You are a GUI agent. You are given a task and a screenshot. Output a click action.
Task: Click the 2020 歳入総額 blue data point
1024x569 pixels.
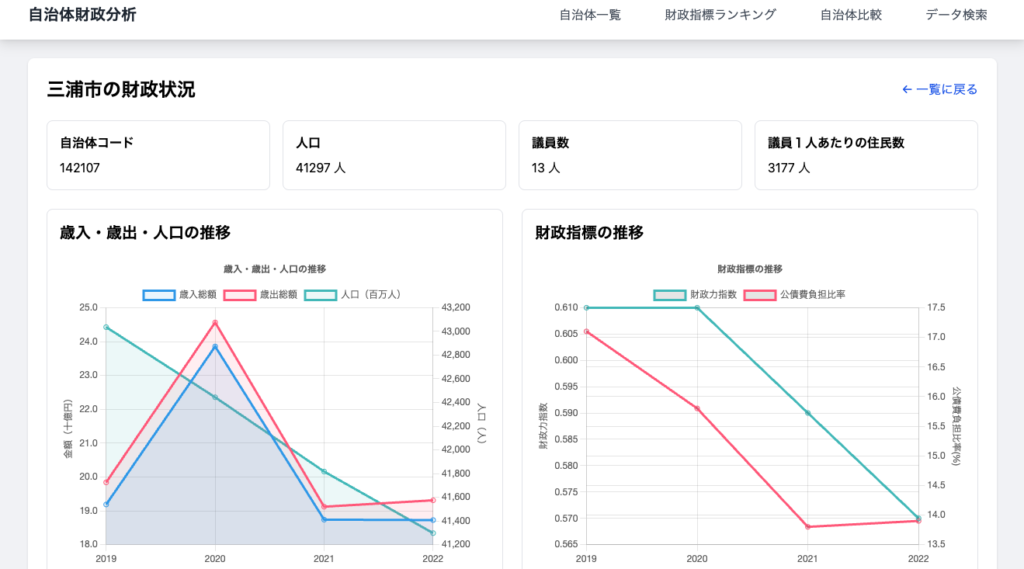(215, 347)
